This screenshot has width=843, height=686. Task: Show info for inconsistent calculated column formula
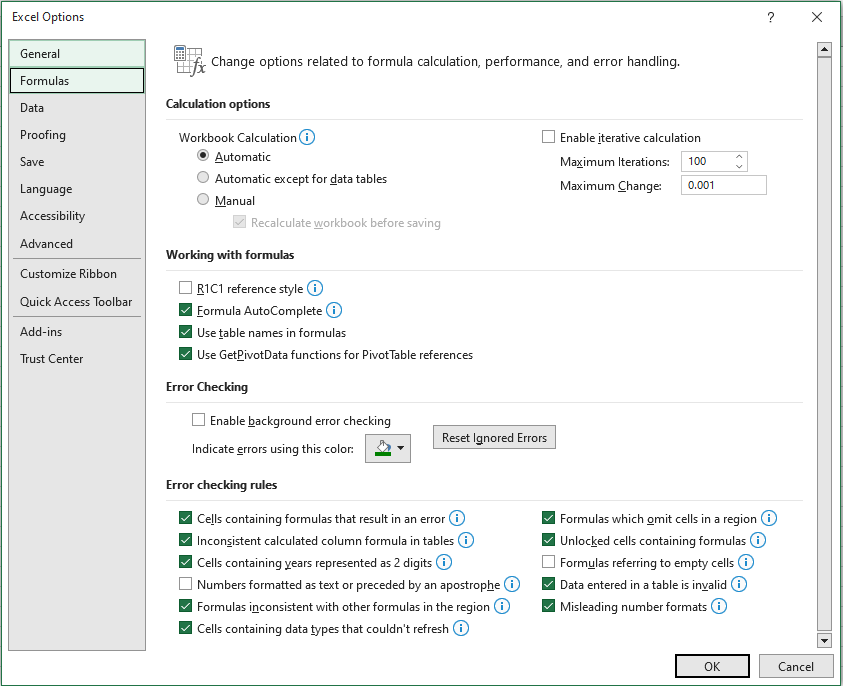click(466, 540)
